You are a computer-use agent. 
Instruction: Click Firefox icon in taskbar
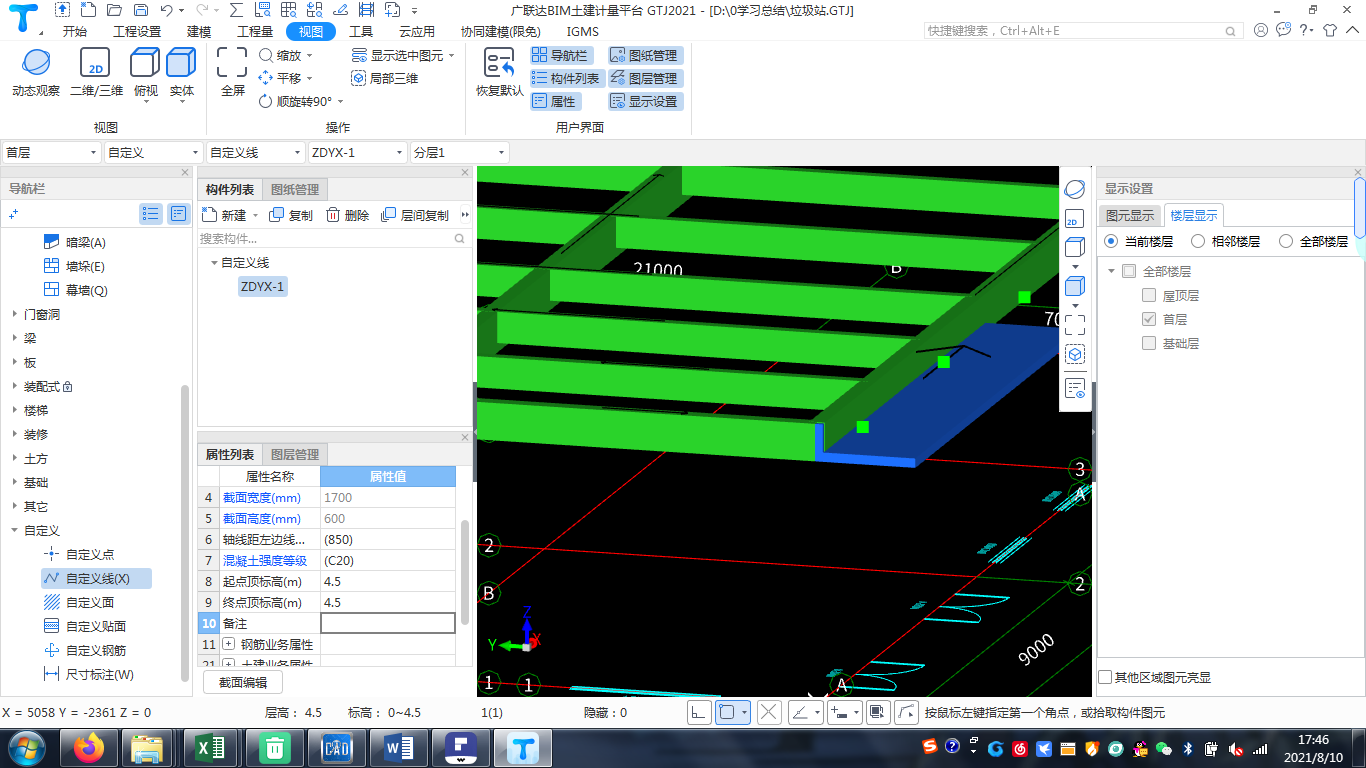[89, 746]
